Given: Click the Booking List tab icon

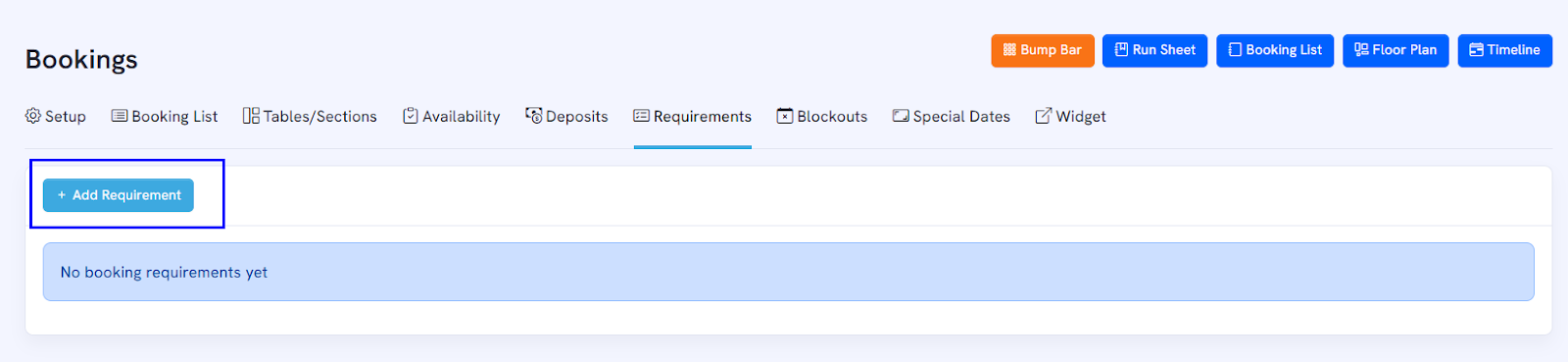Looking at the screenshot, I should click(x=120, y=116).
